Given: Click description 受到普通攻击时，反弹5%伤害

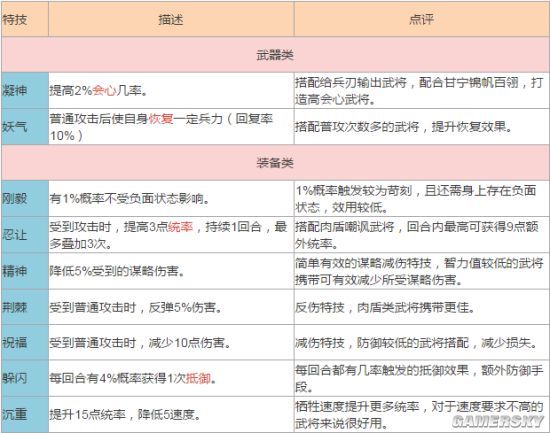Looking at the screenshot, I should point(136,307).
